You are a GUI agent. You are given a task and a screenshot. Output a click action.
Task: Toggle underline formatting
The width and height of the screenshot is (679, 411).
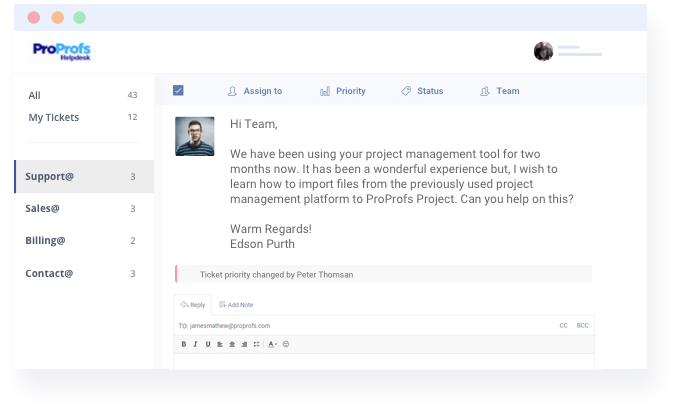(x=208, y=344)
